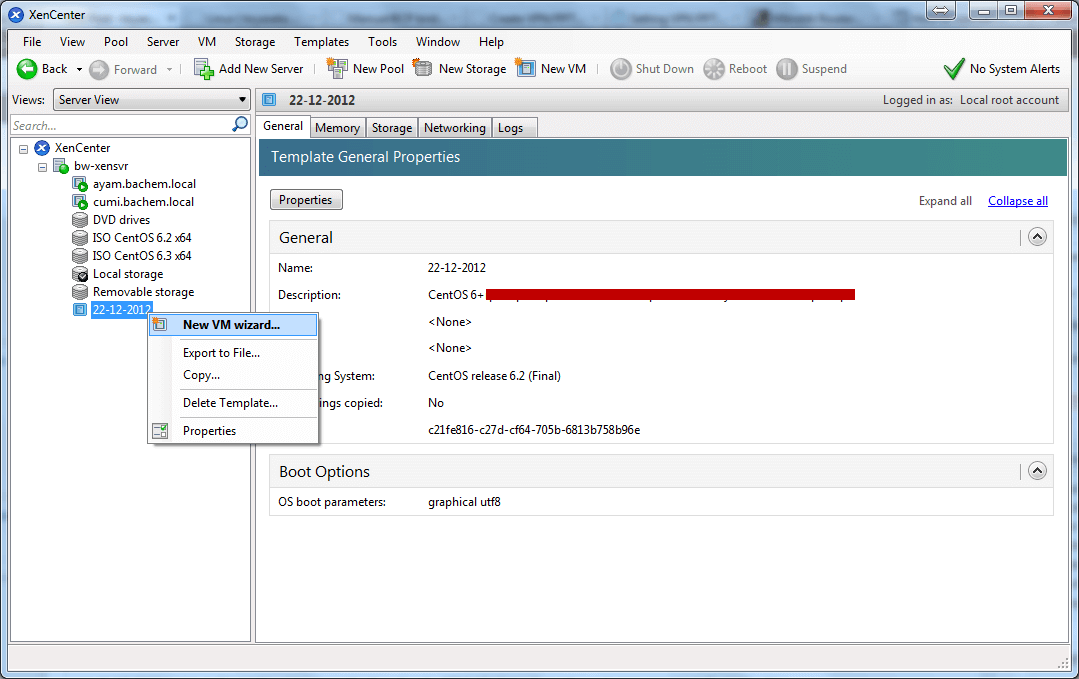Click the Suspend pause icon

pyautogui.click(x=787, y=69)
